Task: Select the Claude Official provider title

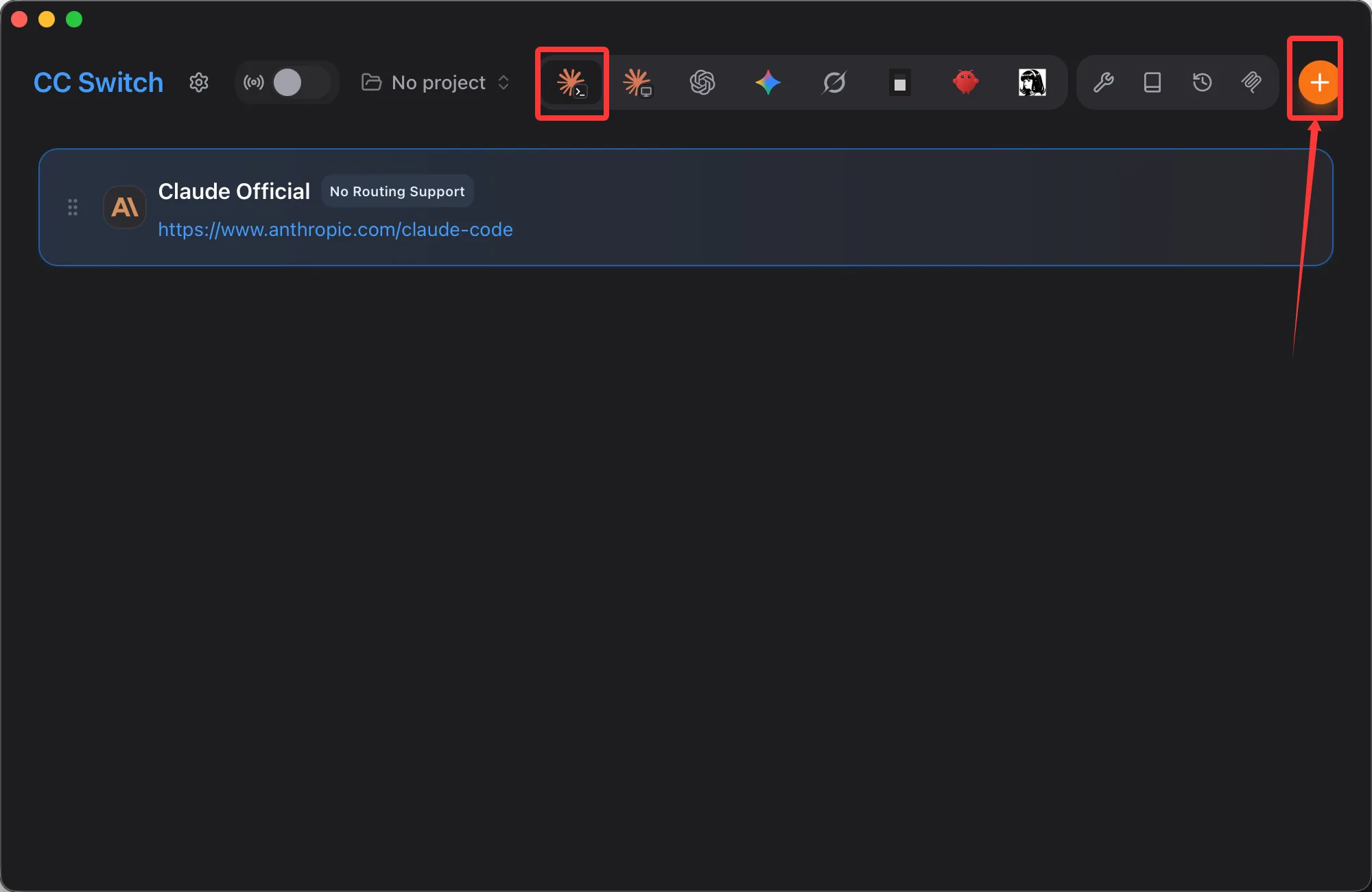Action: point(234,191)
